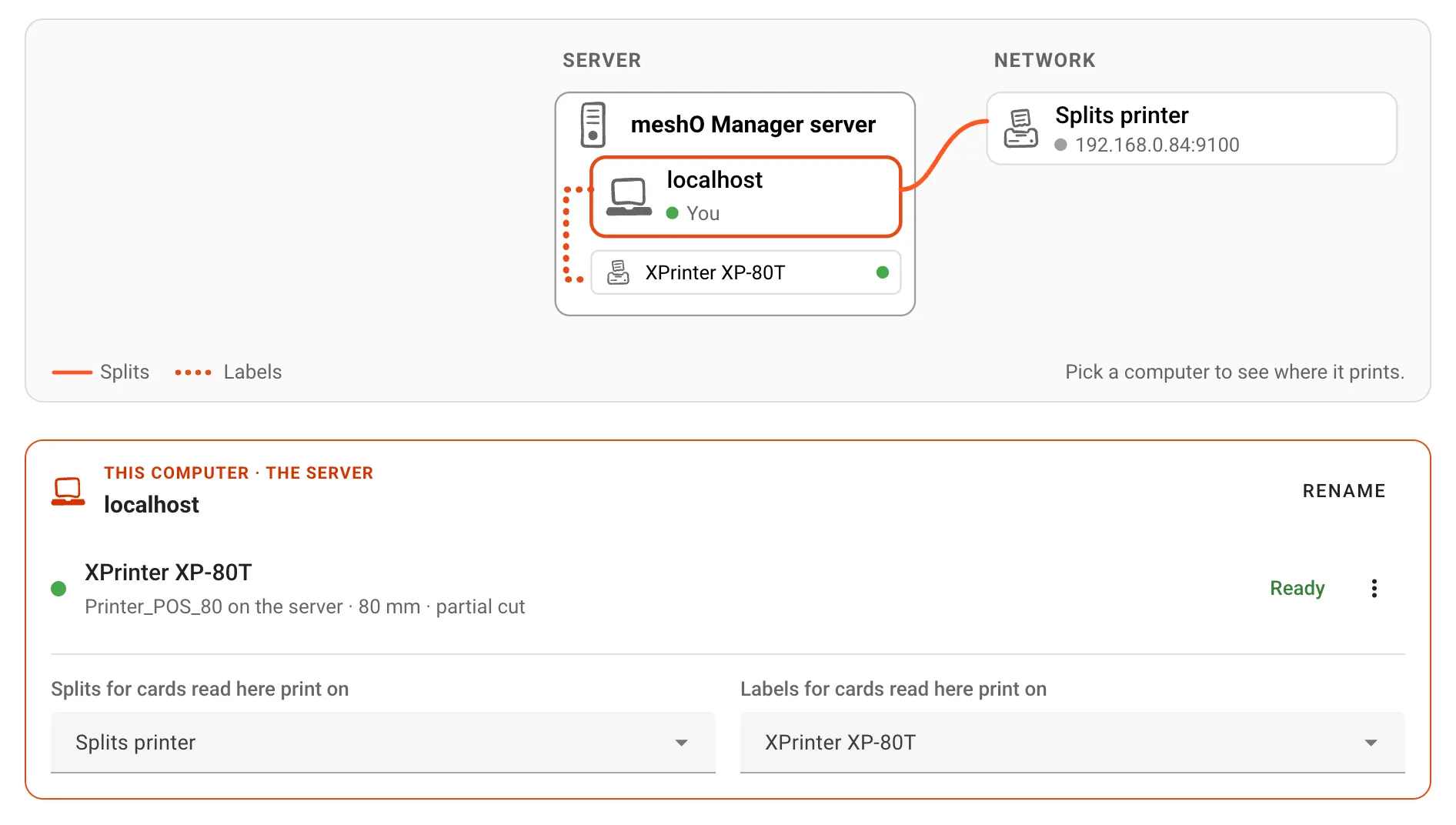Click the SERVER column heading

coord(602,61)
